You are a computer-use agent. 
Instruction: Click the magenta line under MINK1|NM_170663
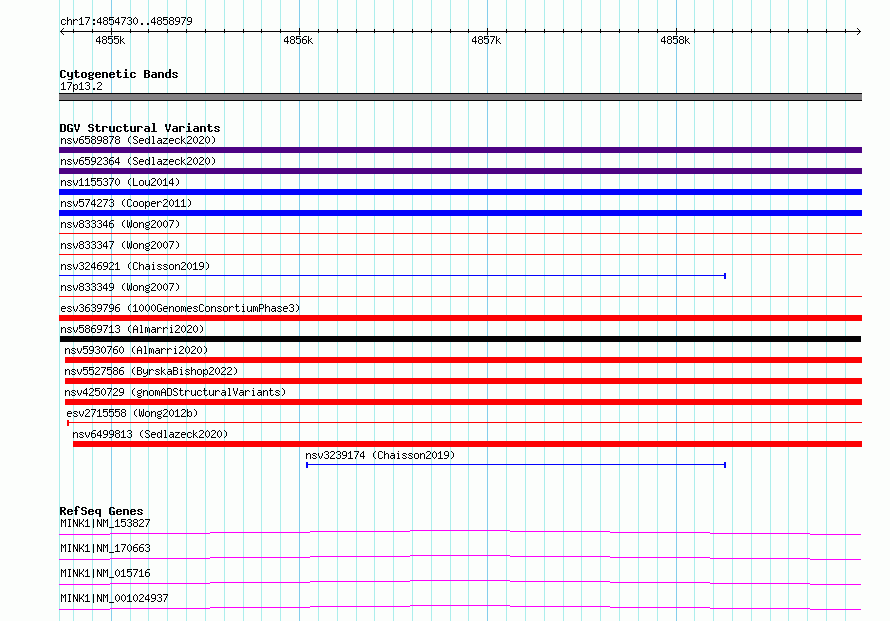pyautogui.click(x=460, y=557)
